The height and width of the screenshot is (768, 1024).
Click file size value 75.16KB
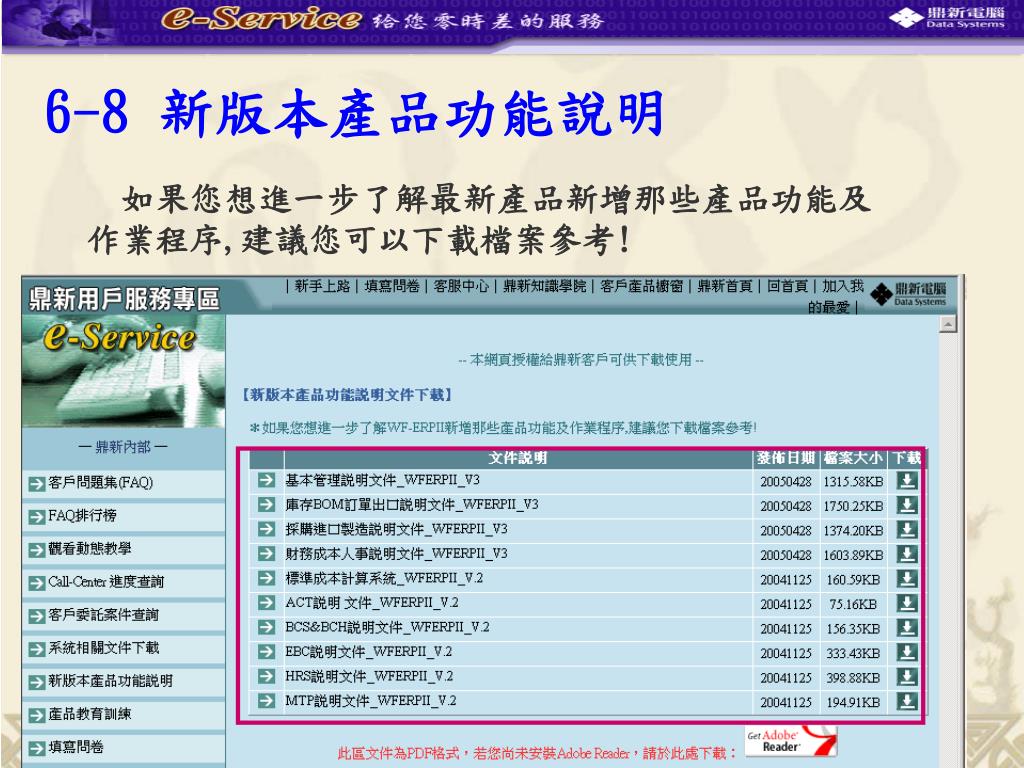tap(853, 605)
